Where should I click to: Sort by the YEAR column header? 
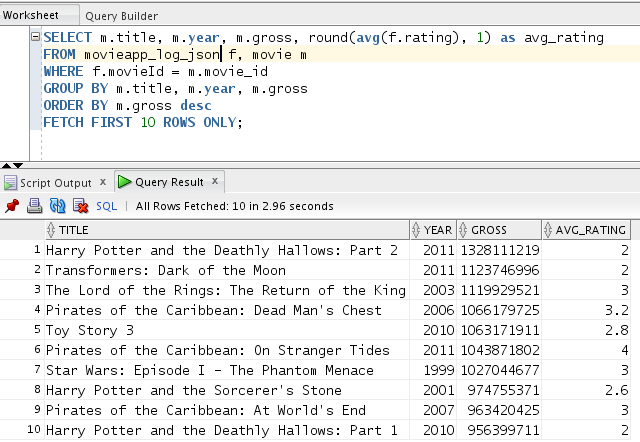point(433,230)
